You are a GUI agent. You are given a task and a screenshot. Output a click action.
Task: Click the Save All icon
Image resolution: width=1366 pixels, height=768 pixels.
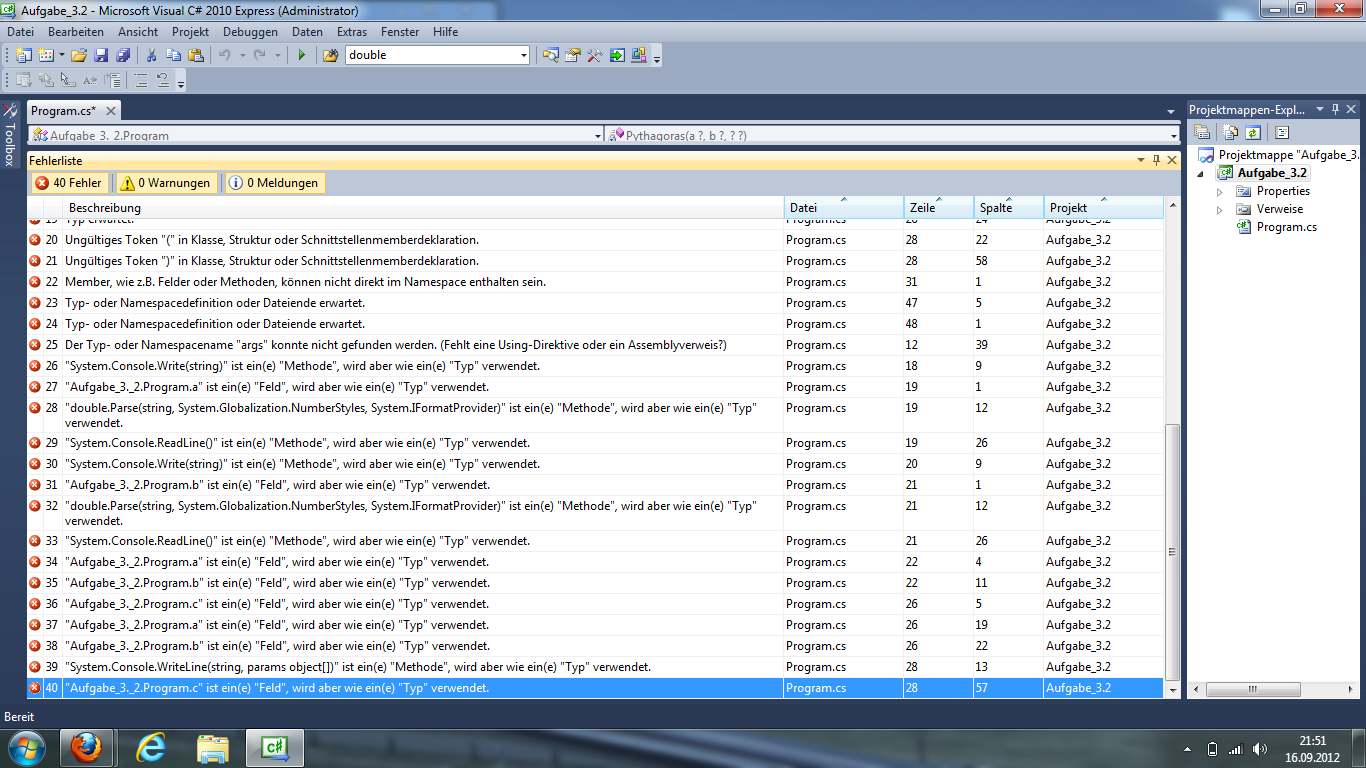(x=122, y=55)
